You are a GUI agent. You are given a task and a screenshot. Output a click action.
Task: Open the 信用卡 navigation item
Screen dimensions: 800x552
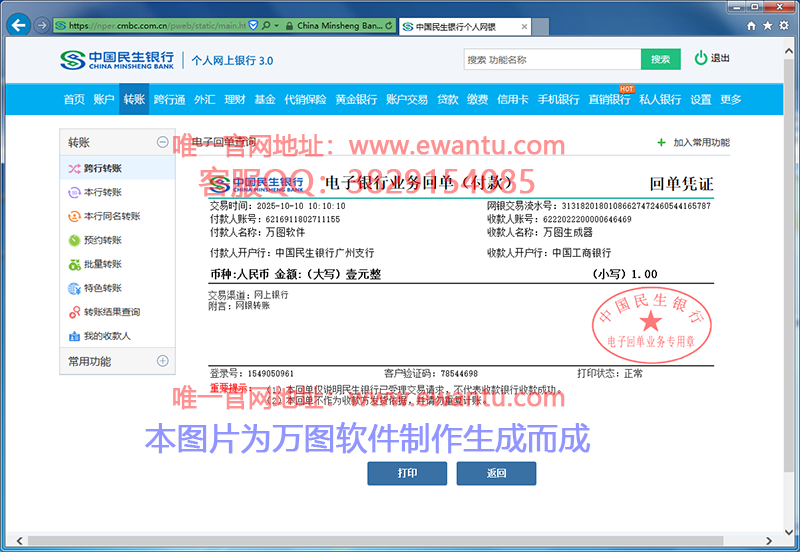(x=513, y=99)
